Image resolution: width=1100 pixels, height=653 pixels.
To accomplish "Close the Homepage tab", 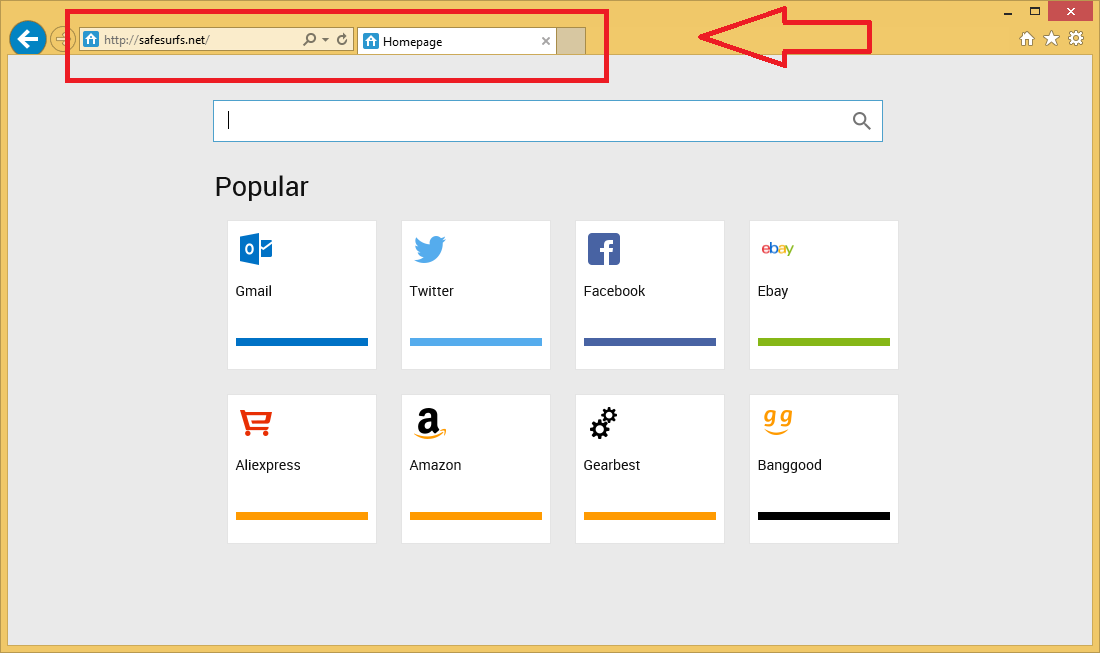I will point(545,41).
